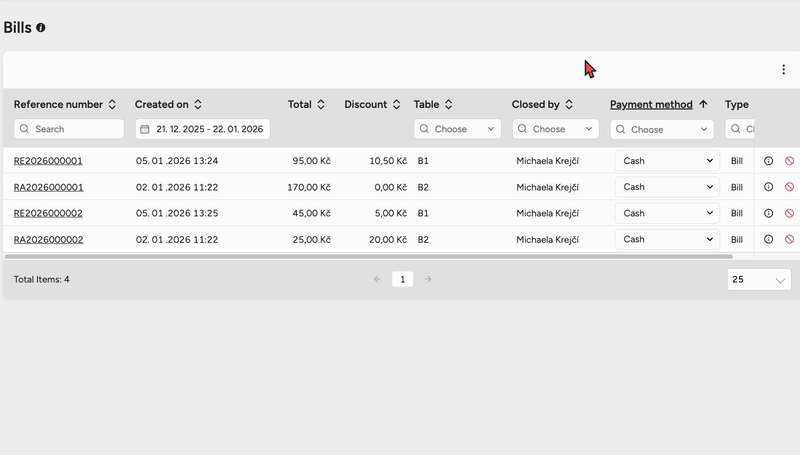This screenshot has width=800, height=455.
Task: Open the three-dot options menu
Action: click(x=783, y=70)
